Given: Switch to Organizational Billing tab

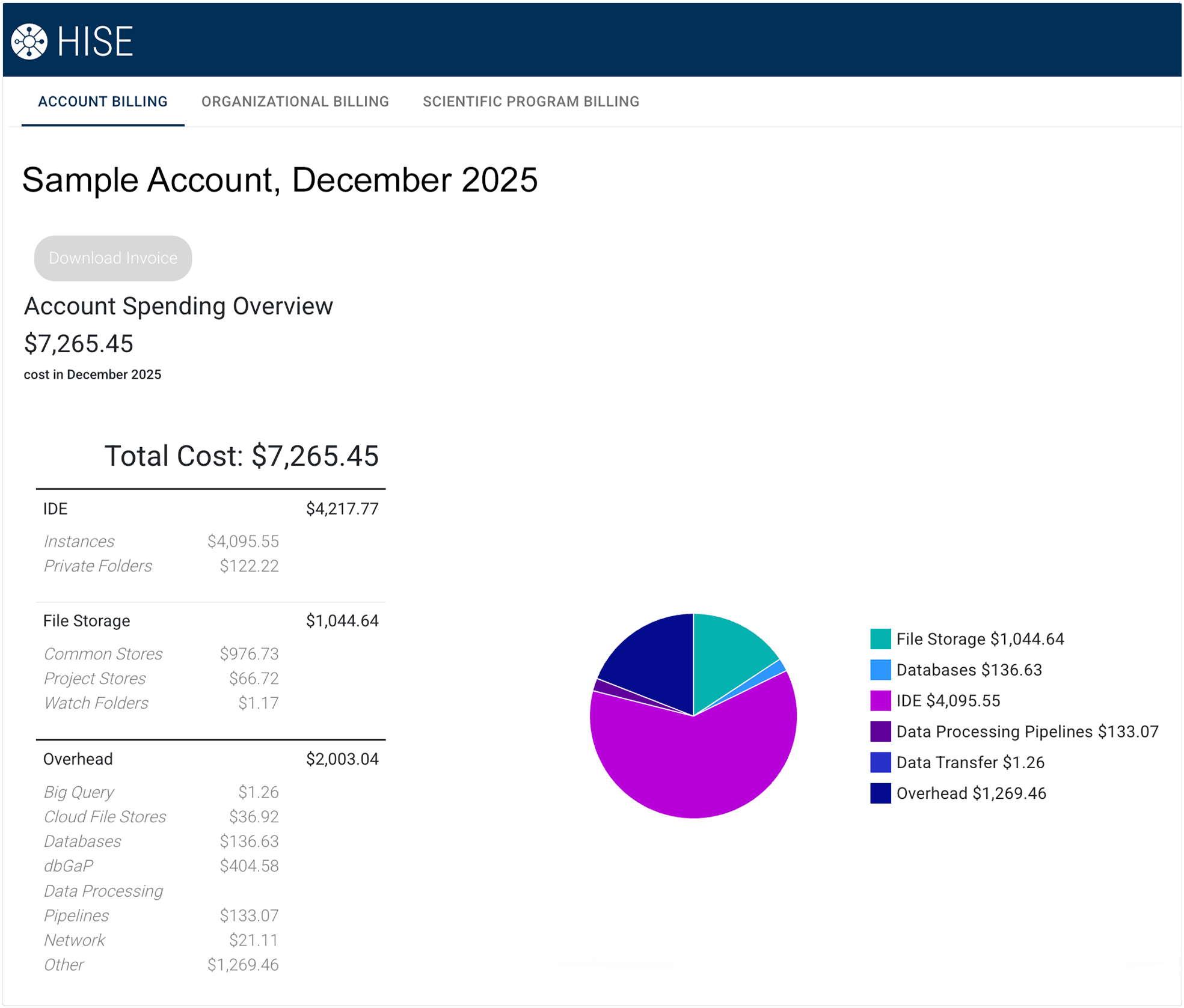Looking at the screenshot, I should coord(295,102).
